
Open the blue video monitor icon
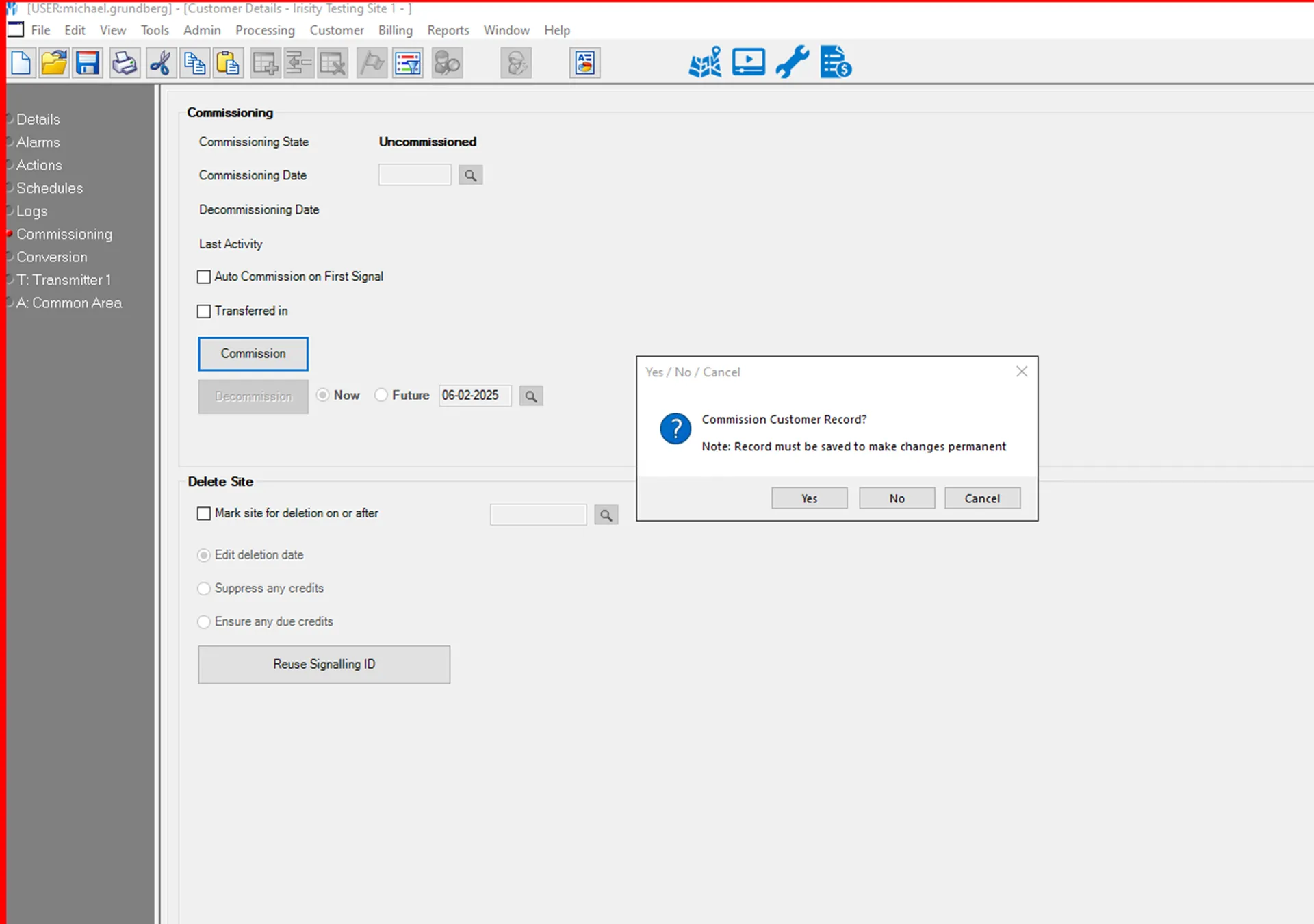tap(749, 62)
